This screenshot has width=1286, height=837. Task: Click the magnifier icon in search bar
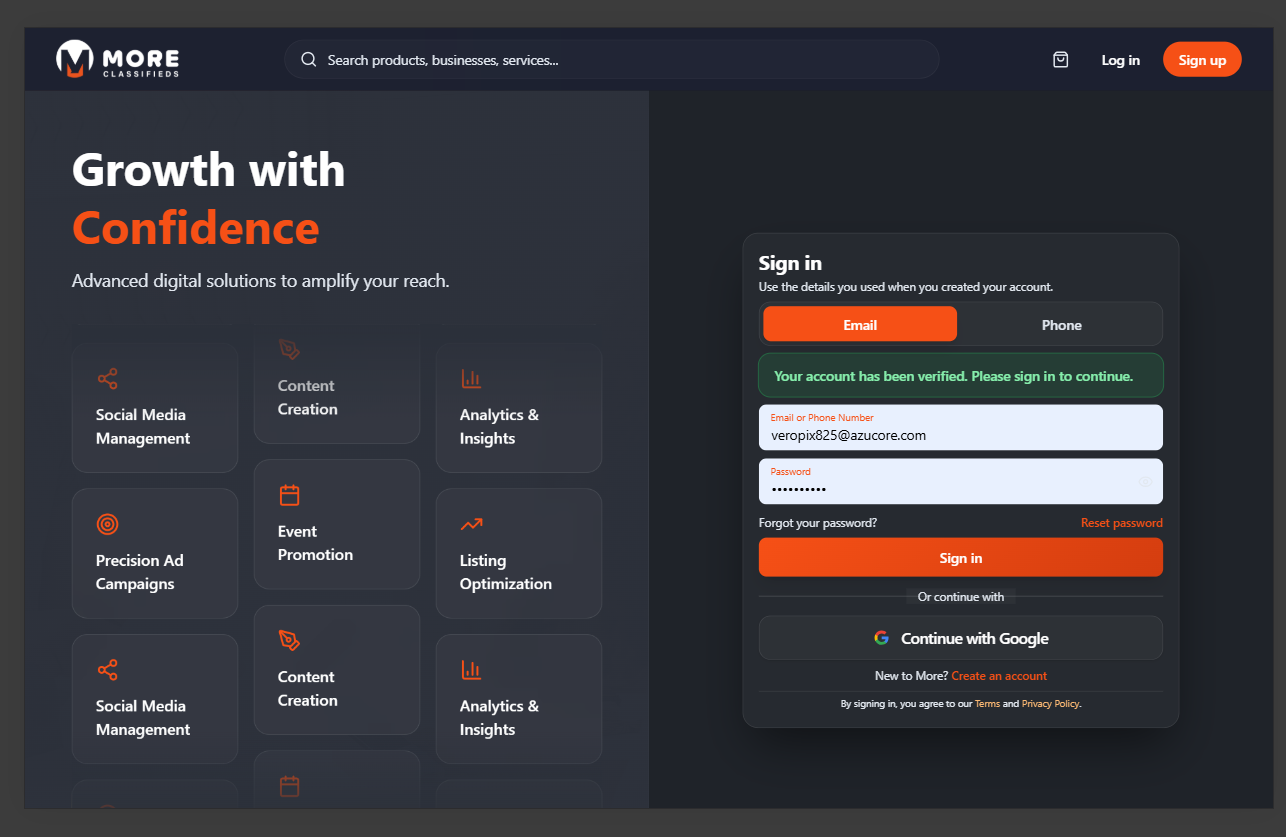(309, 60)
